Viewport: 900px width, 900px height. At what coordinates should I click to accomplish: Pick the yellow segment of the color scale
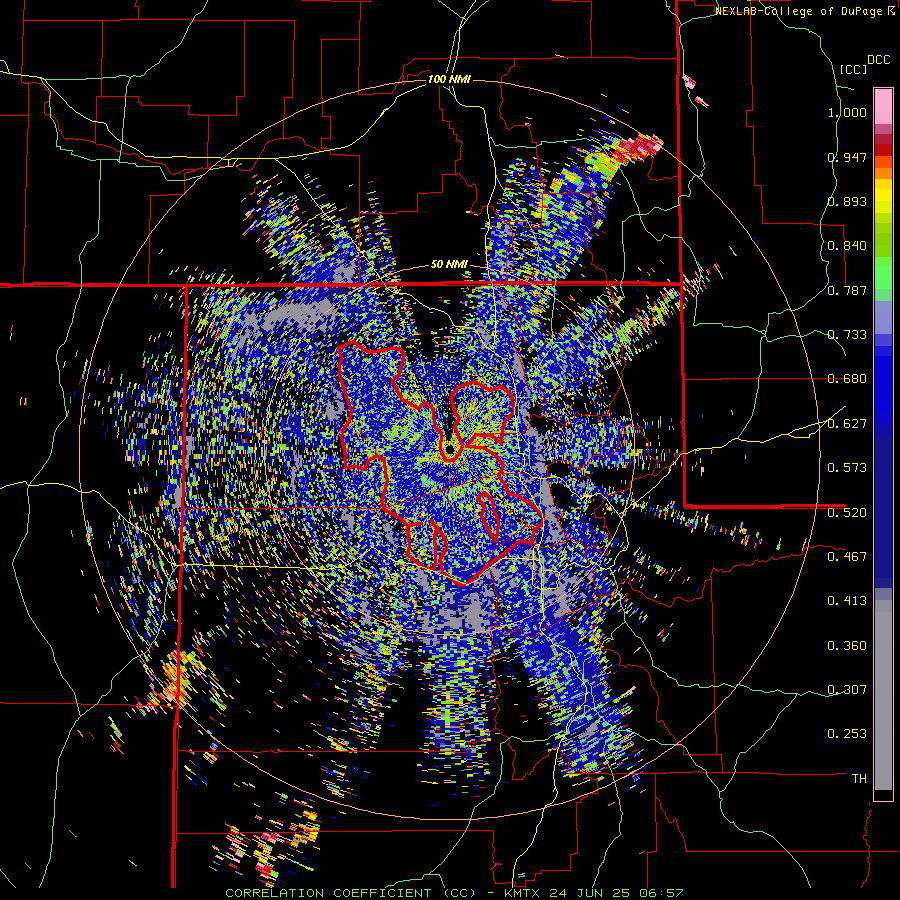pos(883,197)
